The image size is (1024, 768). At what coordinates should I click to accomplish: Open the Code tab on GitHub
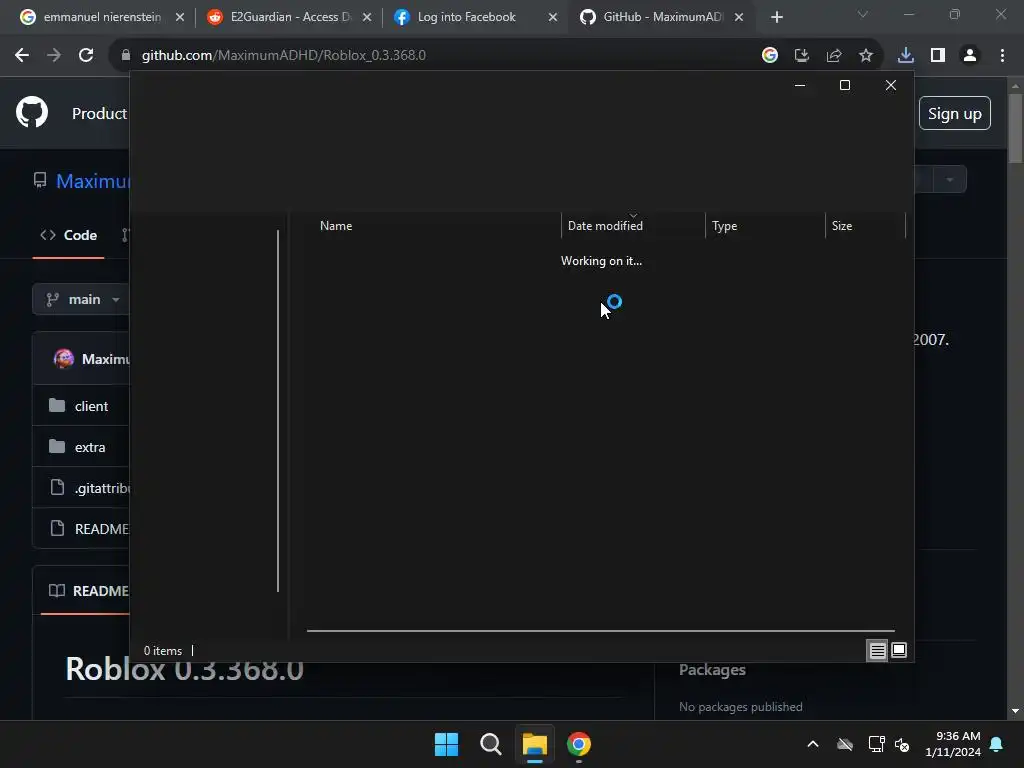[69, 235]
